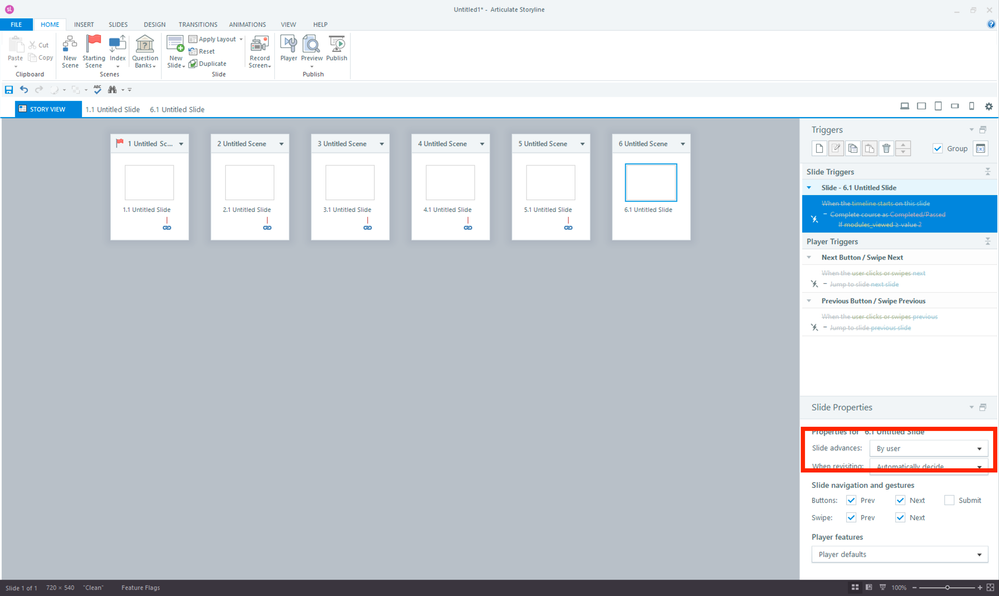
Task: Publish the course from ribbon
Action: (x=336, y=48)
